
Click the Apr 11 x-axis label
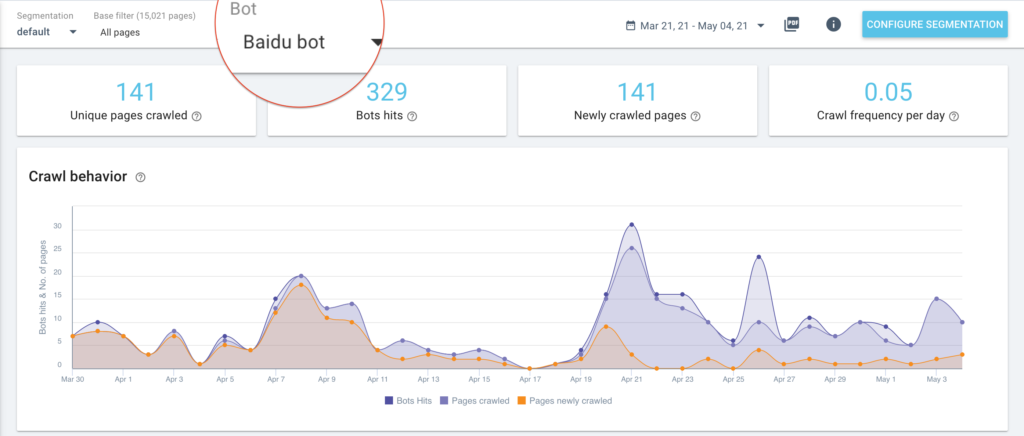coord(377,379)
